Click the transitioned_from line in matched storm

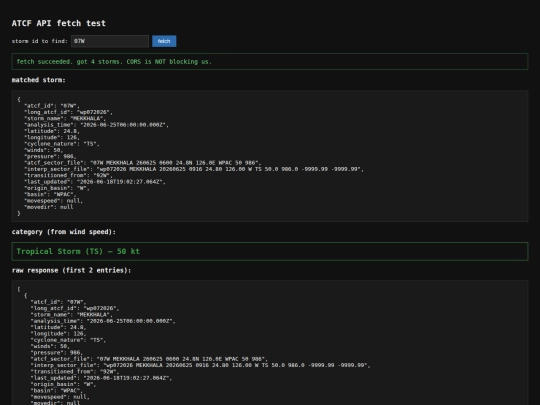68,175
